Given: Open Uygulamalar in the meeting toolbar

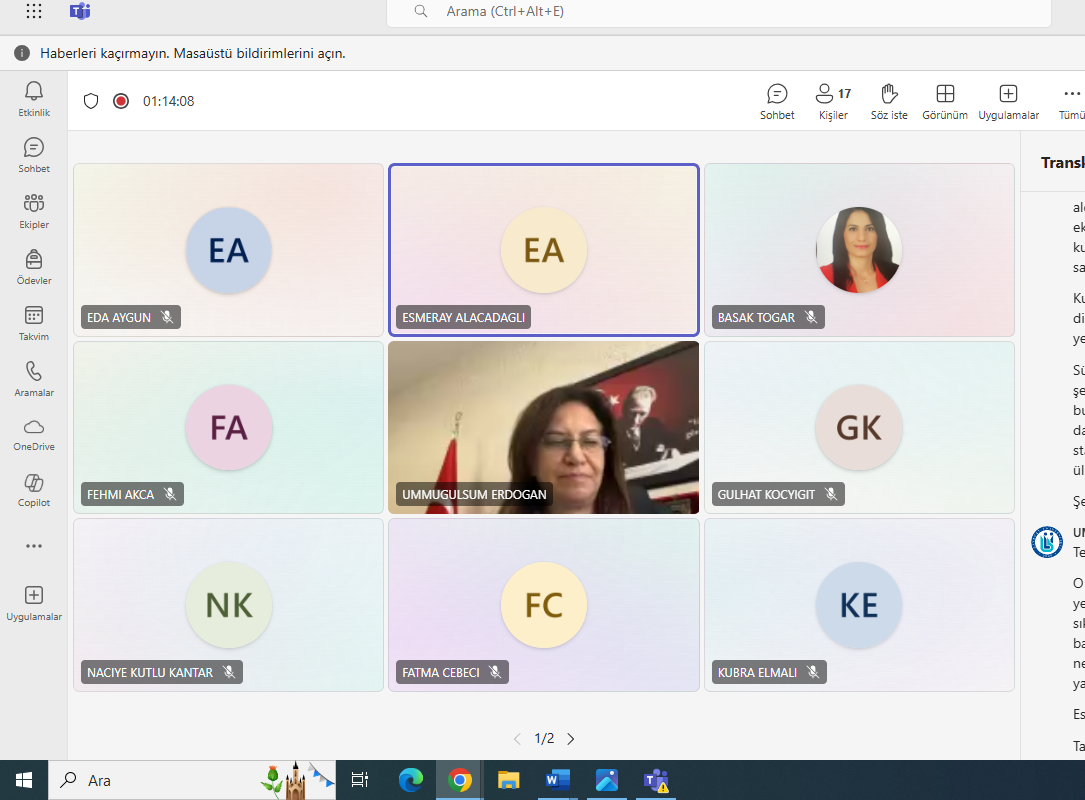Looking at the screenshot, I should 1008,101.
